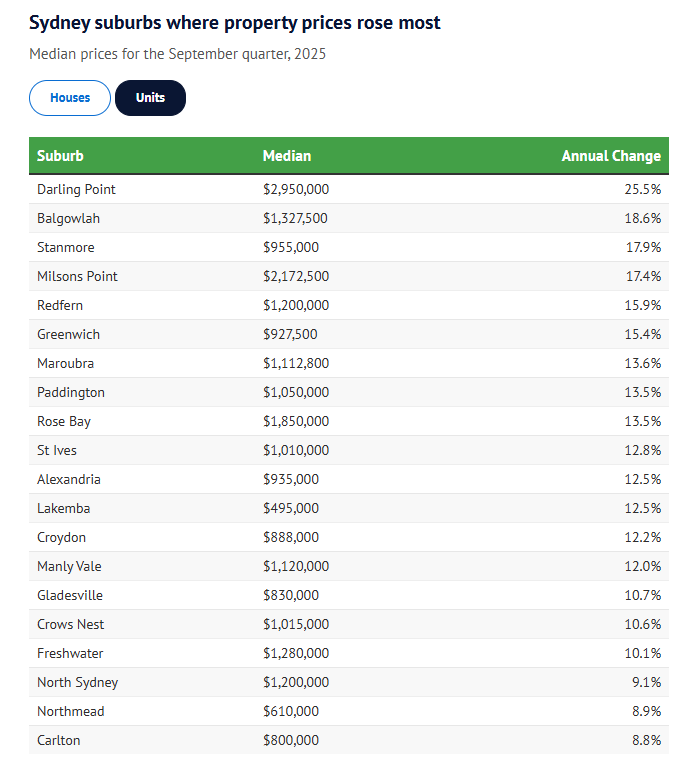Click the Stanmore median price $955,000
The height and width of the screenshot is (768, 697).
291,247
